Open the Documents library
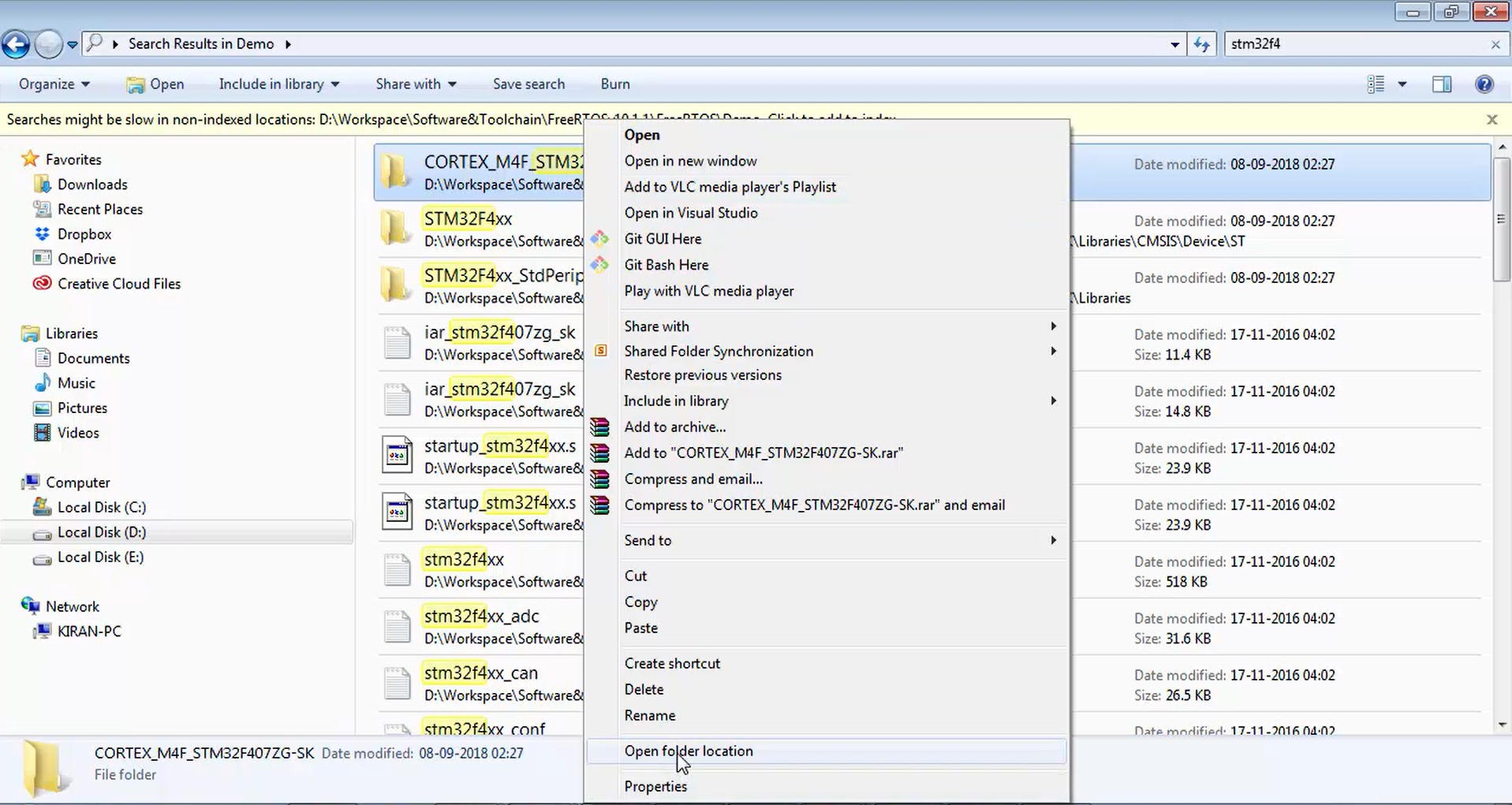This screenshot has width=1512, height=805. [93, 358]
